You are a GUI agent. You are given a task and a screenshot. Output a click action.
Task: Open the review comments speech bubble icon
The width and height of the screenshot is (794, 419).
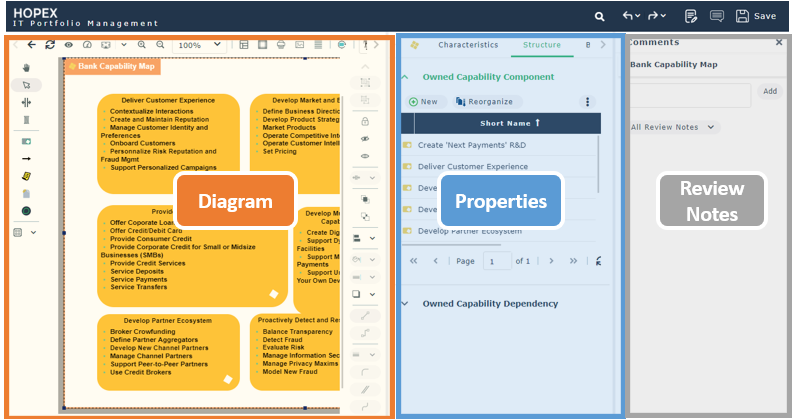pyautogui.click(x=717, y=16)
